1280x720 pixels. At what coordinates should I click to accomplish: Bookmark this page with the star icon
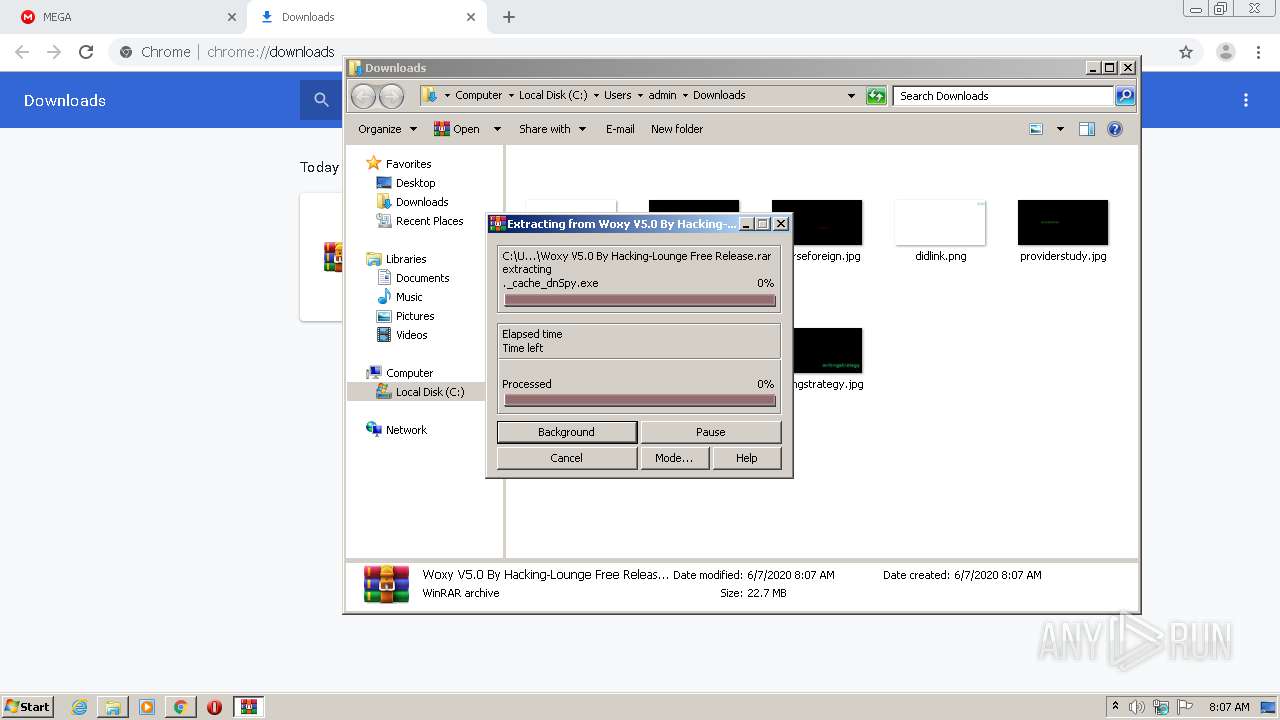pyautogui.click(x=1186, y=52)
